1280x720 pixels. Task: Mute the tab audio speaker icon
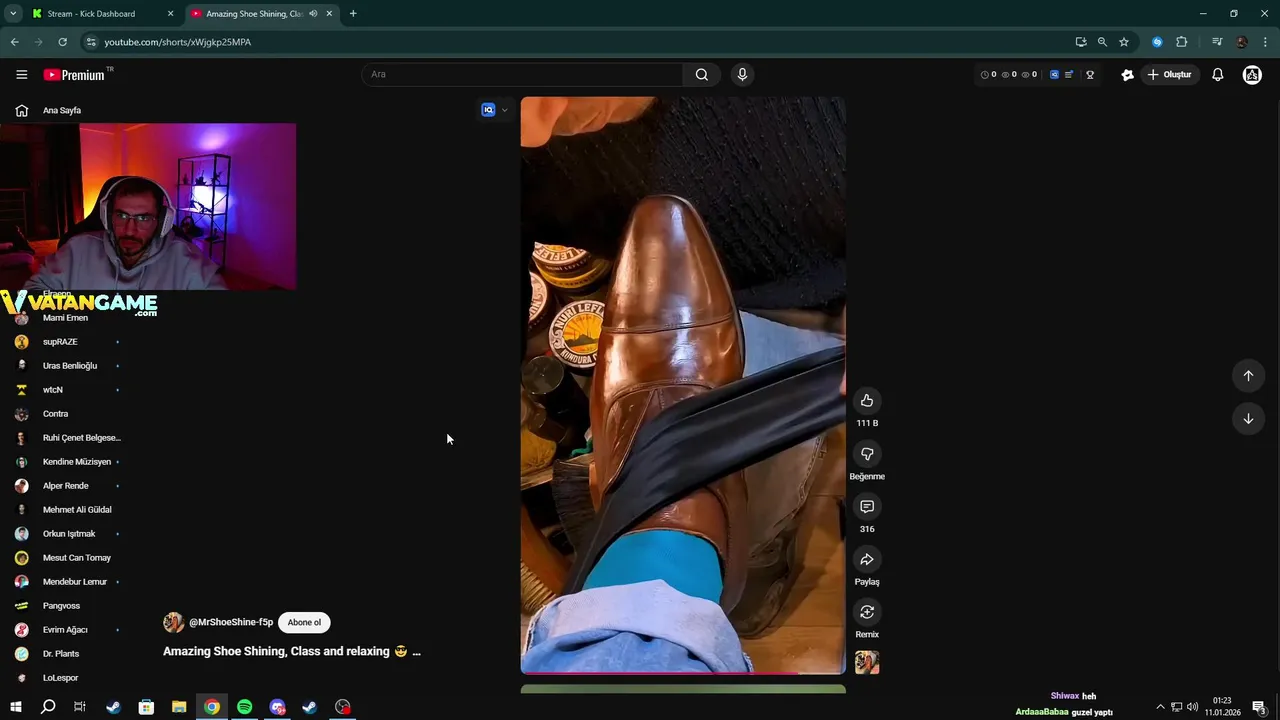pos(313,14)
